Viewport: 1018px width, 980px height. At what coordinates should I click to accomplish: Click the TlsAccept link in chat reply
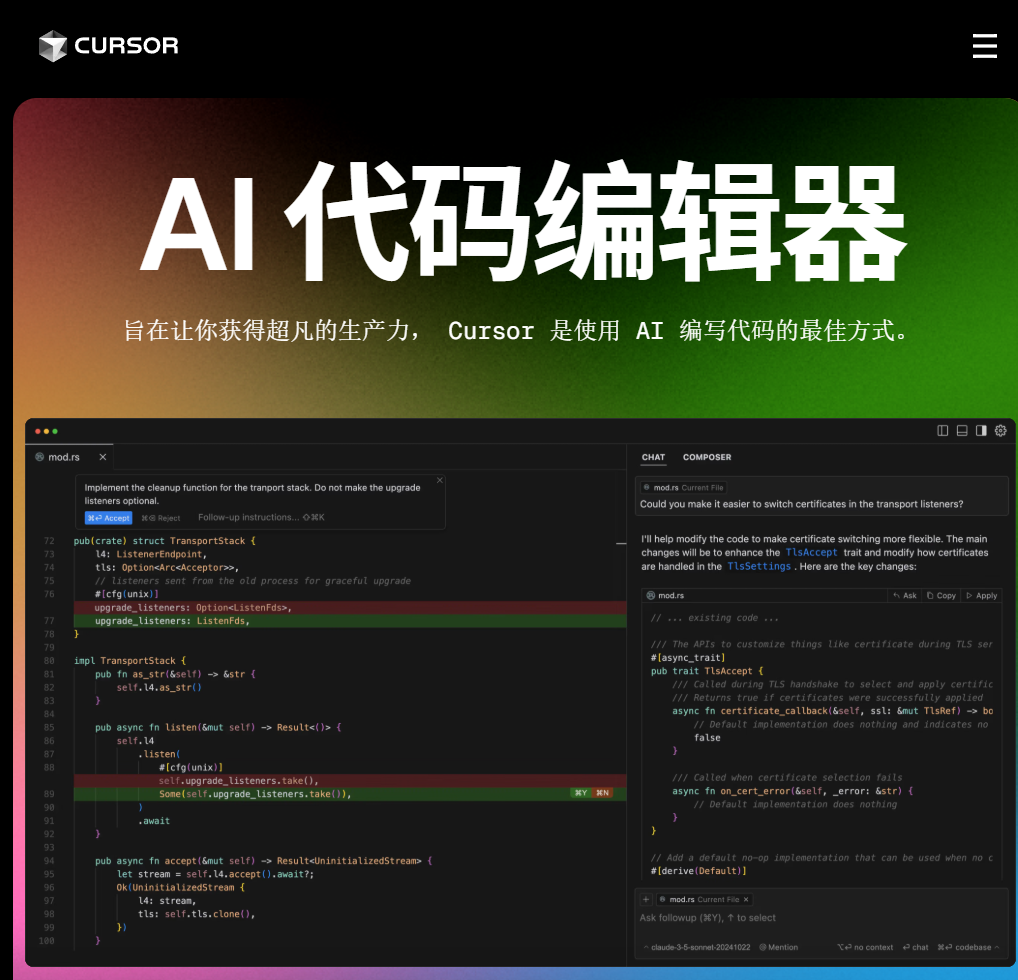(812, 553)
